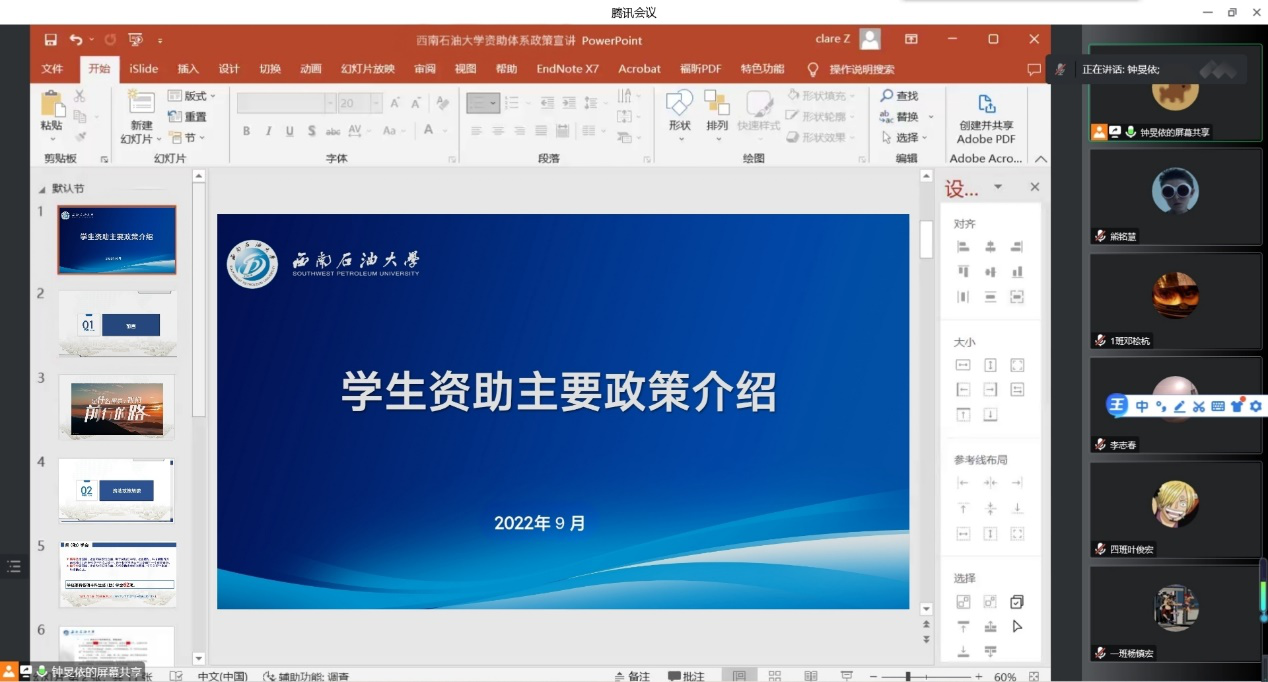Screen dimensions: 1268x682
Task: Open the Design (设计) tab
Action: pos(229,69)
